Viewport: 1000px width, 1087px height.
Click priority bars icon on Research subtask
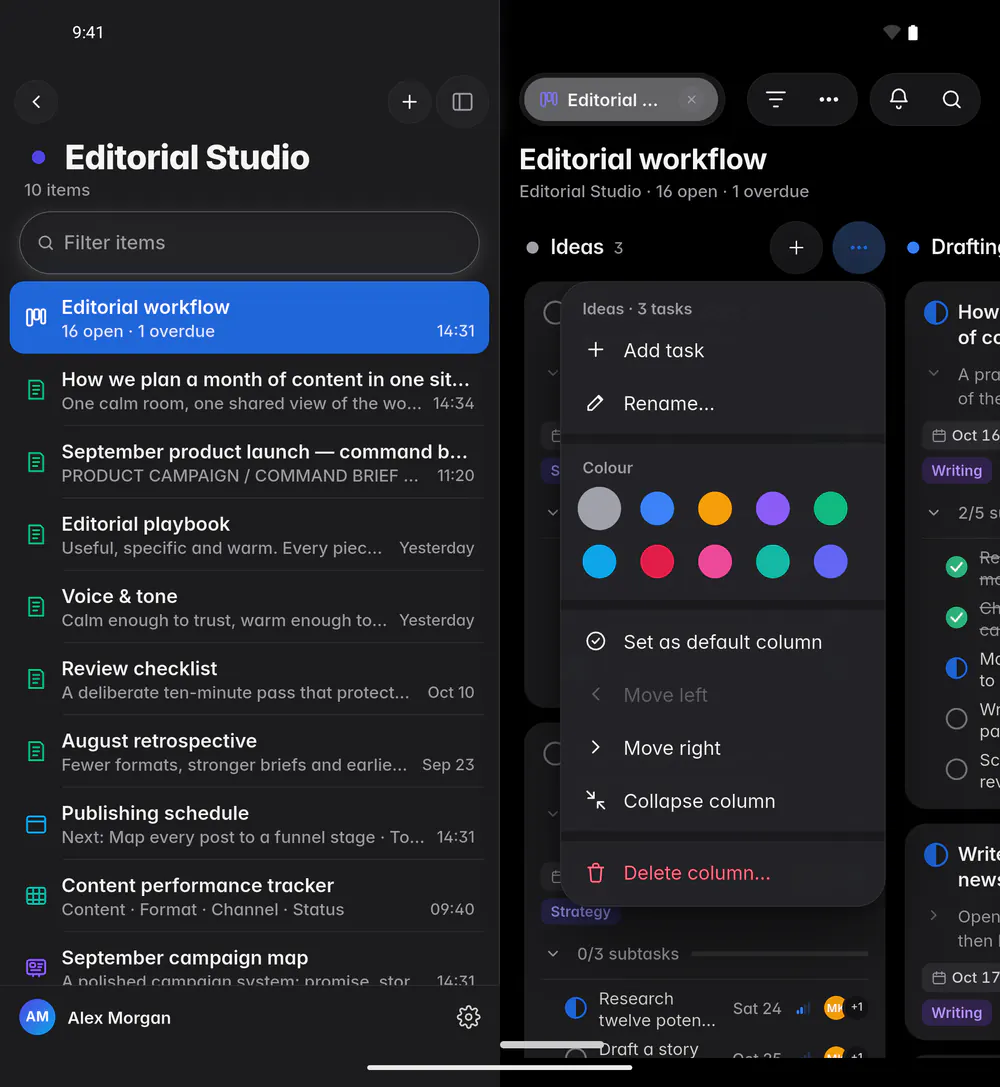point(802,1009)
